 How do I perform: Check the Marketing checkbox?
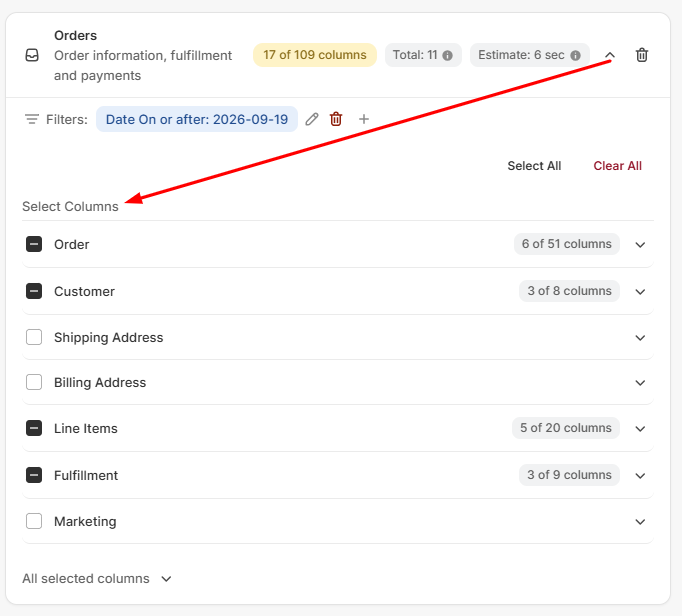[x=34, y=521]
